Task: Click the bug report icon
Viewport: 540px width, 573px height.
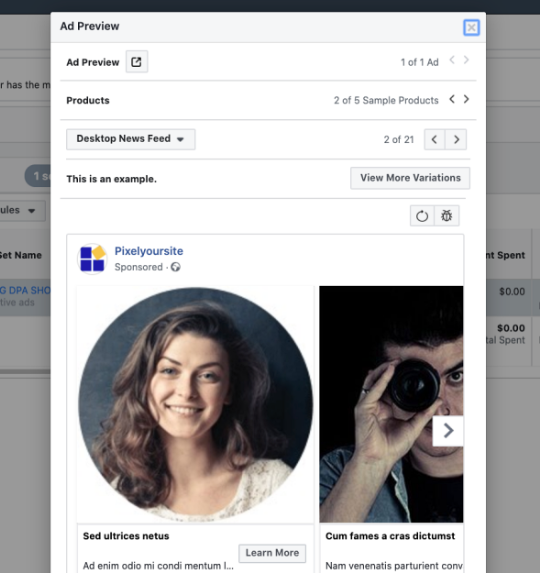Action: 446,216
